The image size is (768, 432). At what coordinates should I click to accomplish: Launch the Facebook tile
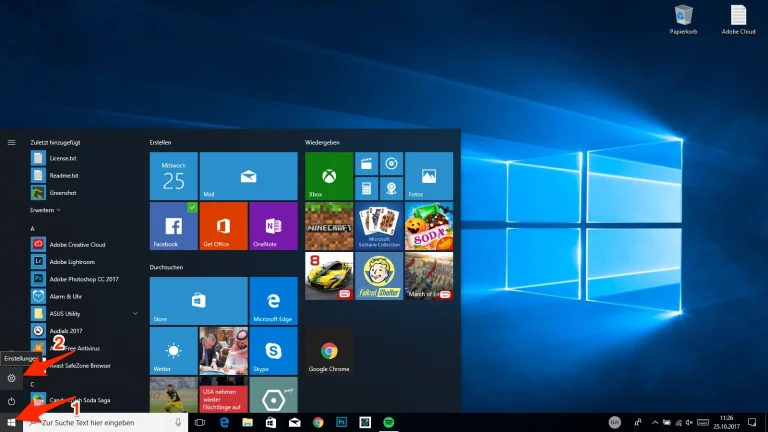pyautogui.click(x=173, y=226)
